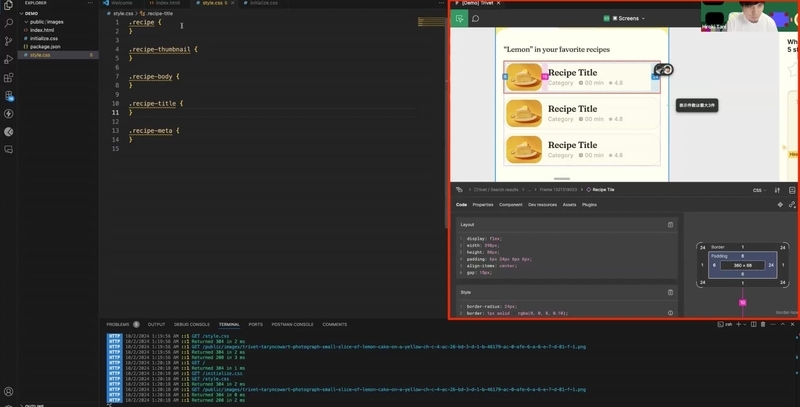800x407 pixels.
Task: Click info icon beside border style line
Action: click(x=670, y=313)
